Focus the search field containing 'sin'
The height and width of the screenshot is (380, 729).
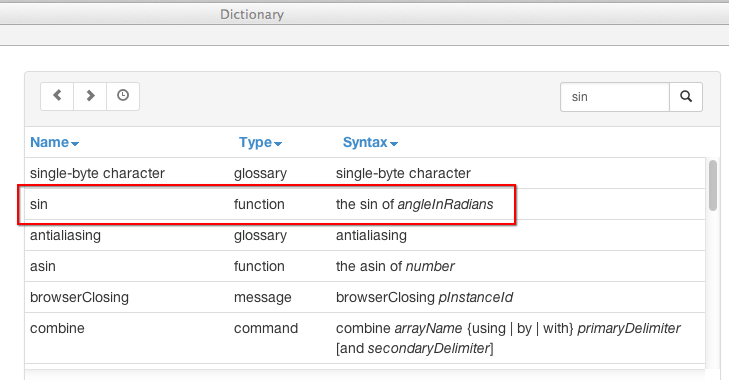615,97
